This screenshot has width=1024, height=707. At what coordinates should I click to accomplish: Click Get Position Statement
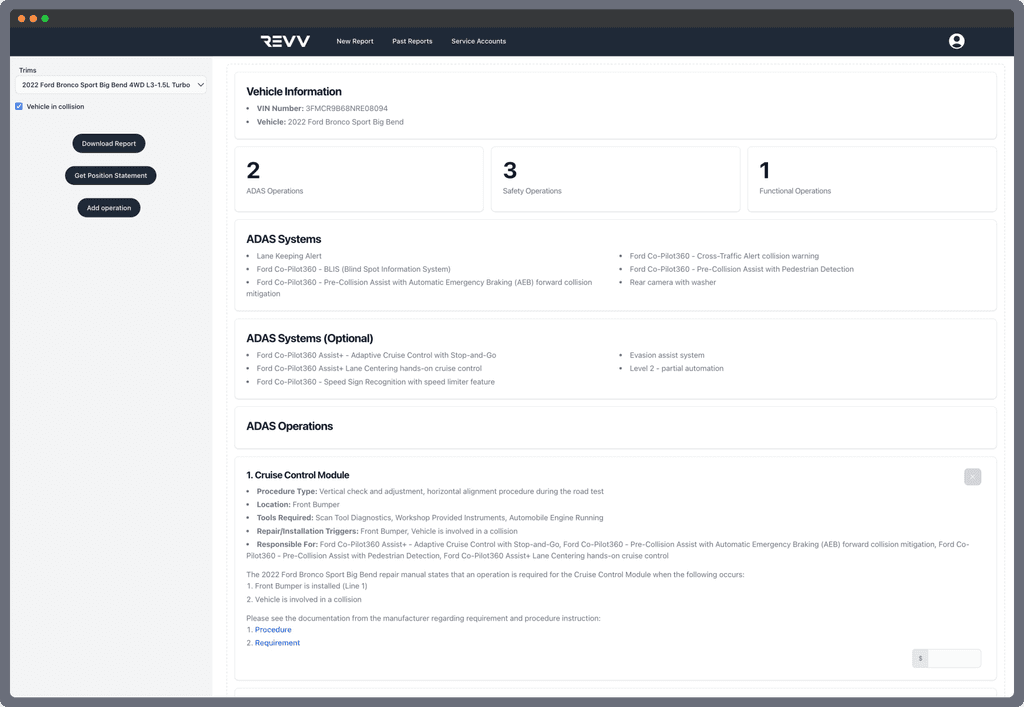[108, 175]
